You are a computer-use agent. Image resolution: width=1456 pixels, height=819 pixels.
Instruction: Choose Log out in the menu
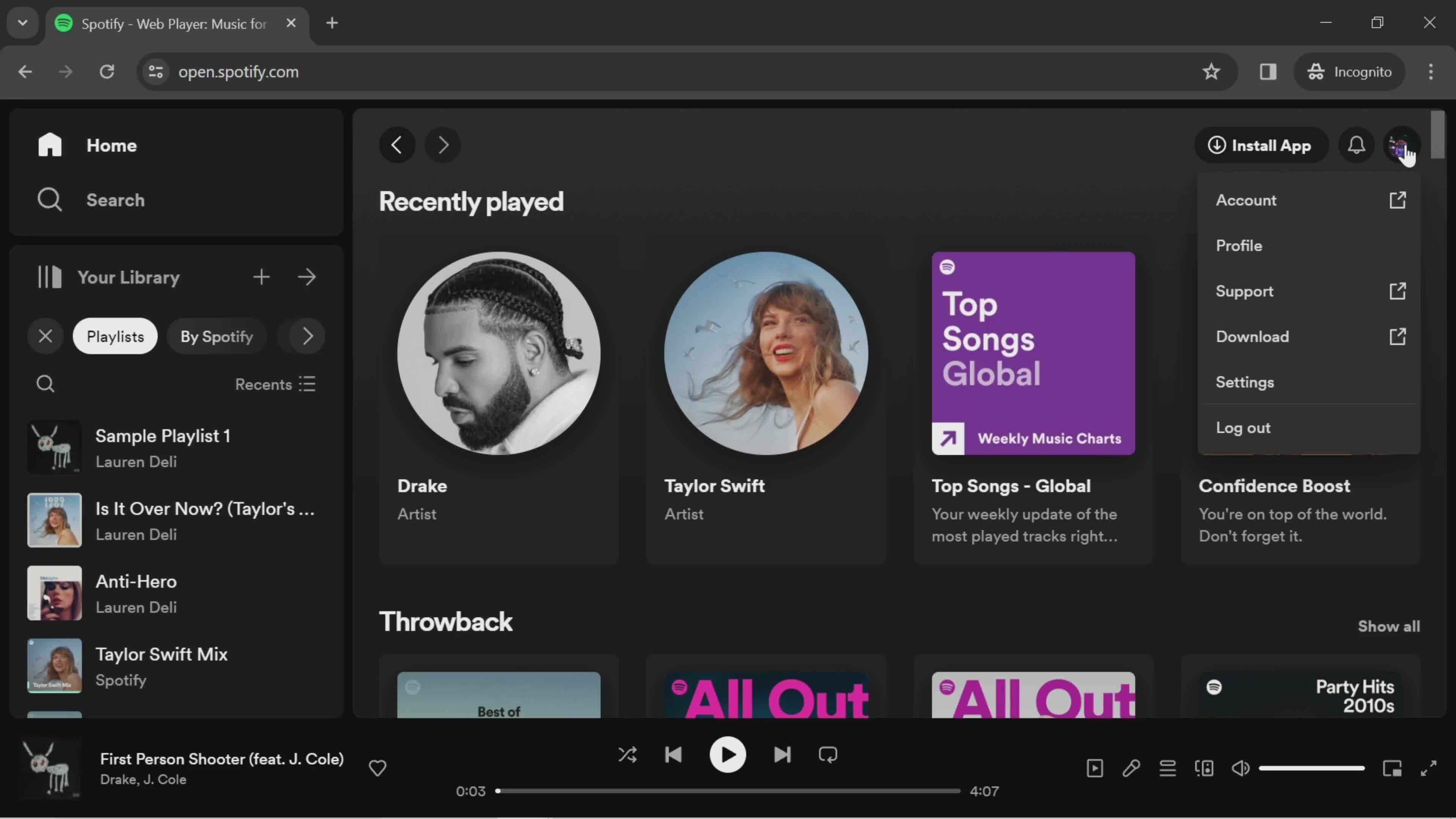pyautogui.click(x=1243, y=428)
